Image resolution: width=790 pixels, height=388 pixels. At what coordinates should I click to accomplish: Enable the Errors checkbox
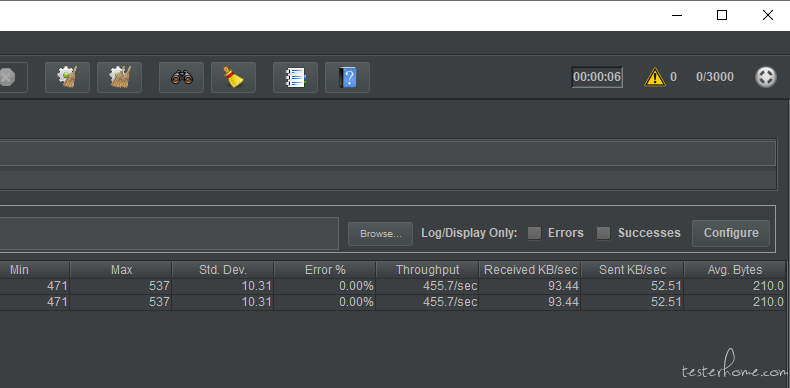point(534,233)
